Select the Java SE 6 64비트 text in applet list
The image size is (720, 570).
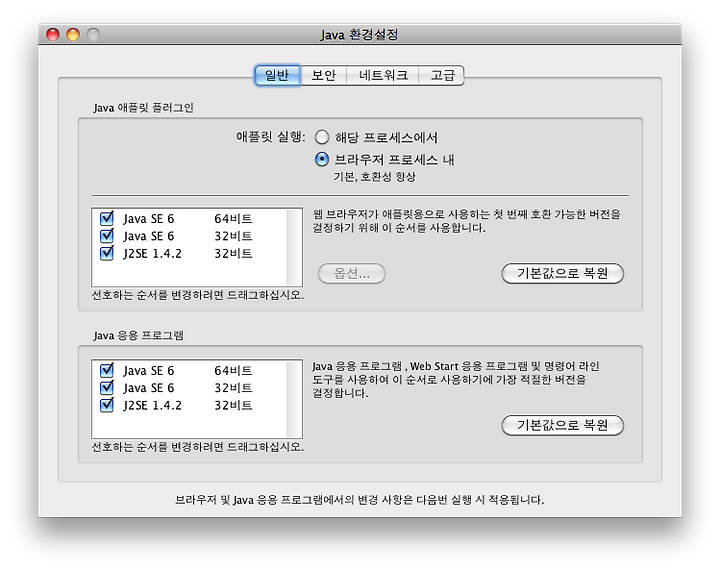[x=187, y=219]
